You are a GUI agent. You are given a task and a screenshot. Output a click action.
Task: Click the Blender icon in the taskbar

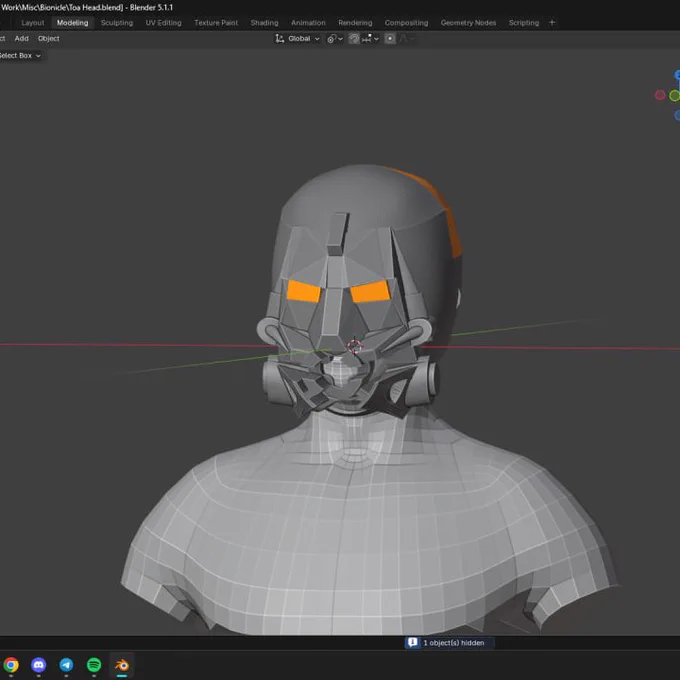[122, 665]
